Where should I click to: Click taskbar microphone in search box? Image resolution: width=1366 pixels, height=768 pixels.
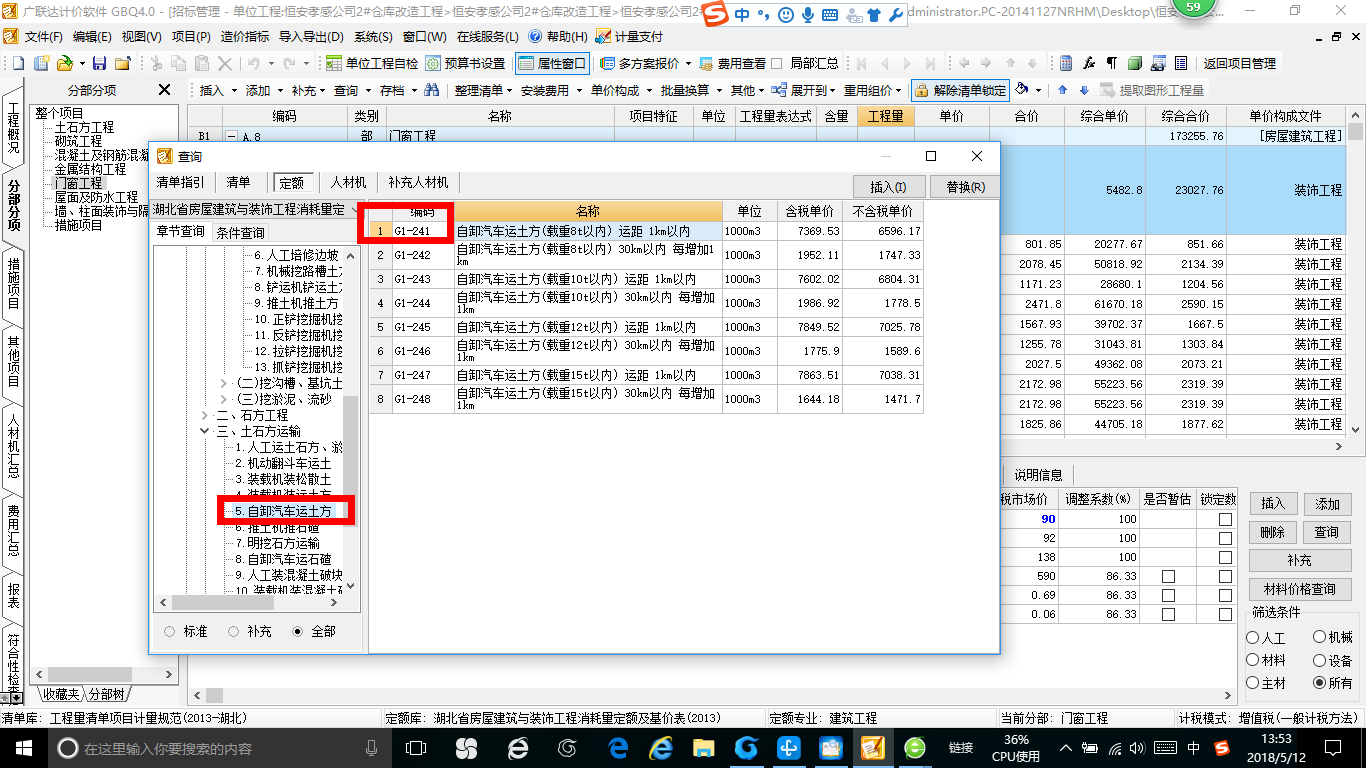(372, 748)
